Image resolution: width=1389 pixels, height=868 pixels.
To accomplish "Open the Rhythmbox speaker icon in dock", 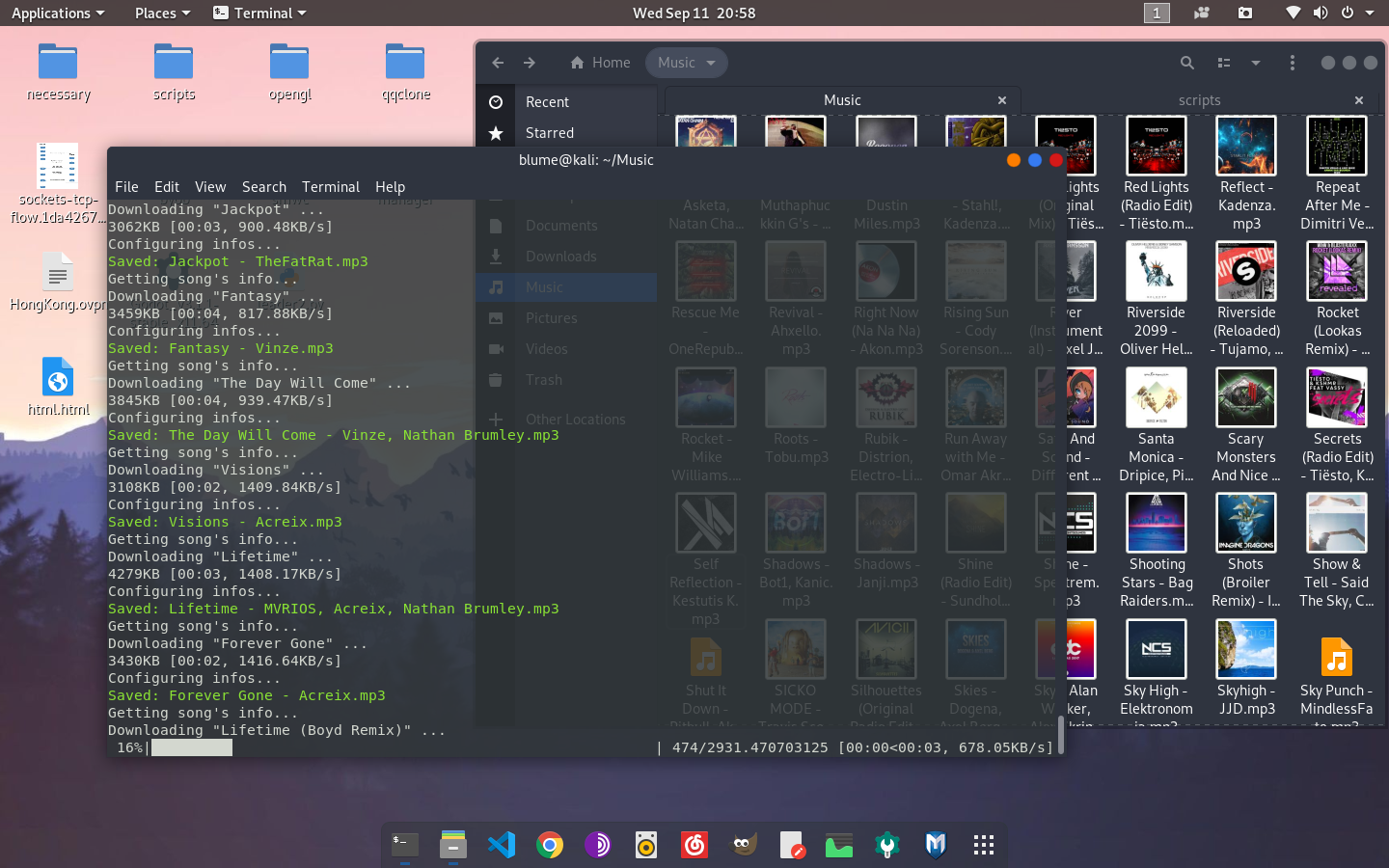I will (x=646, y=846).
